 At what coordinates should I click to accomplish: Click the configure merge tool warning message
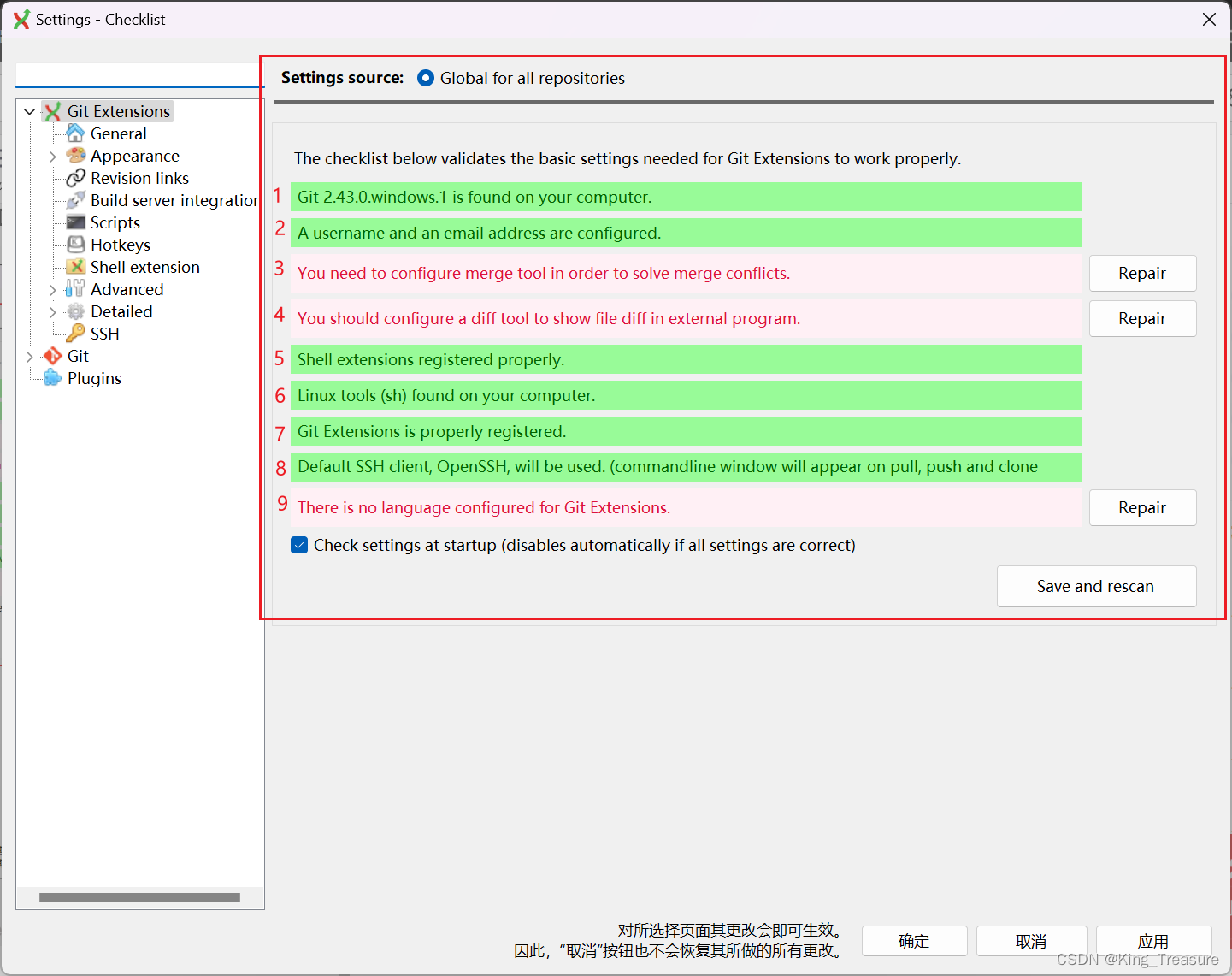point(686,273)
